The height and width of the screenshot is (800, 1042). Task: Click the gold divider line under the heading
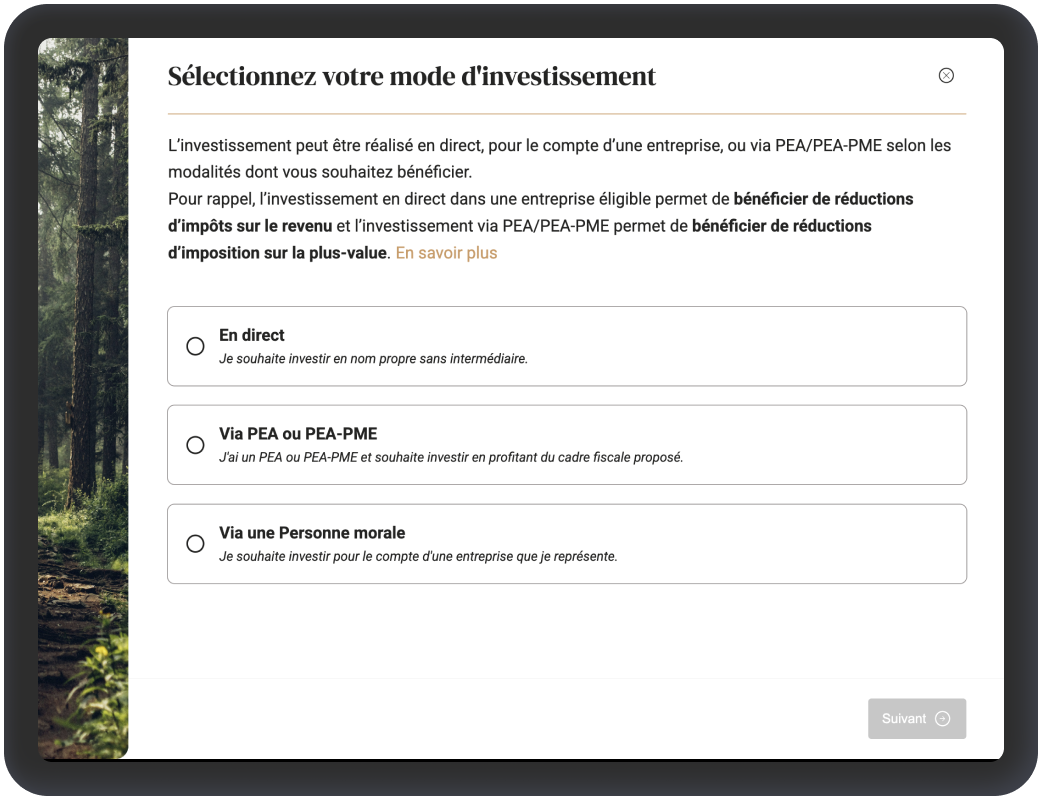point(566,114)
